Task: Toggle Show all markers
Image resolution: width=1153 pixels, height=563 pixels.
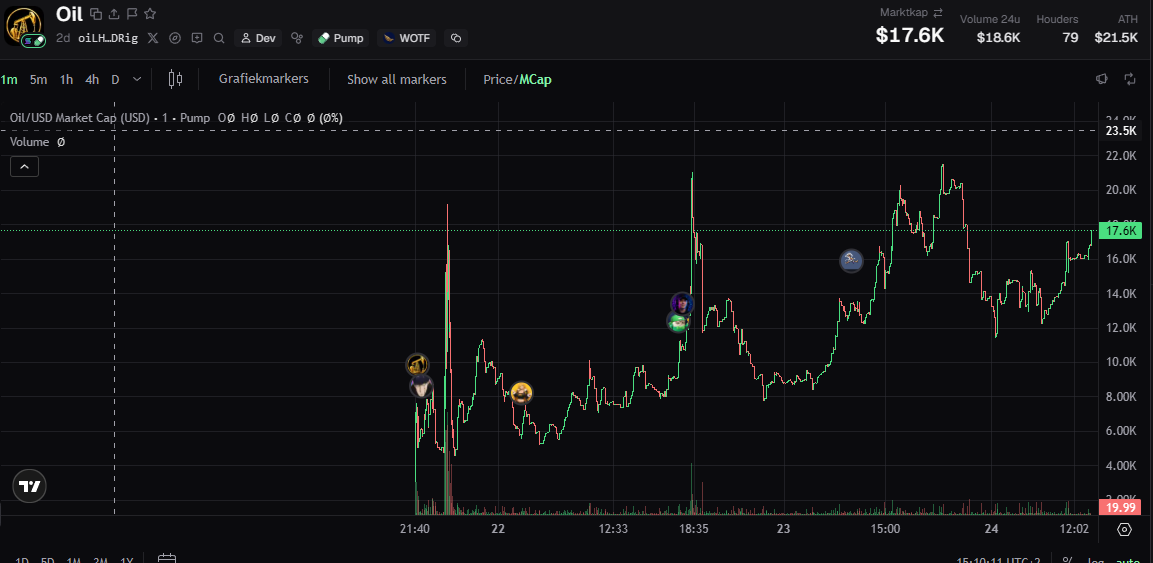Action: coord(396,79)
